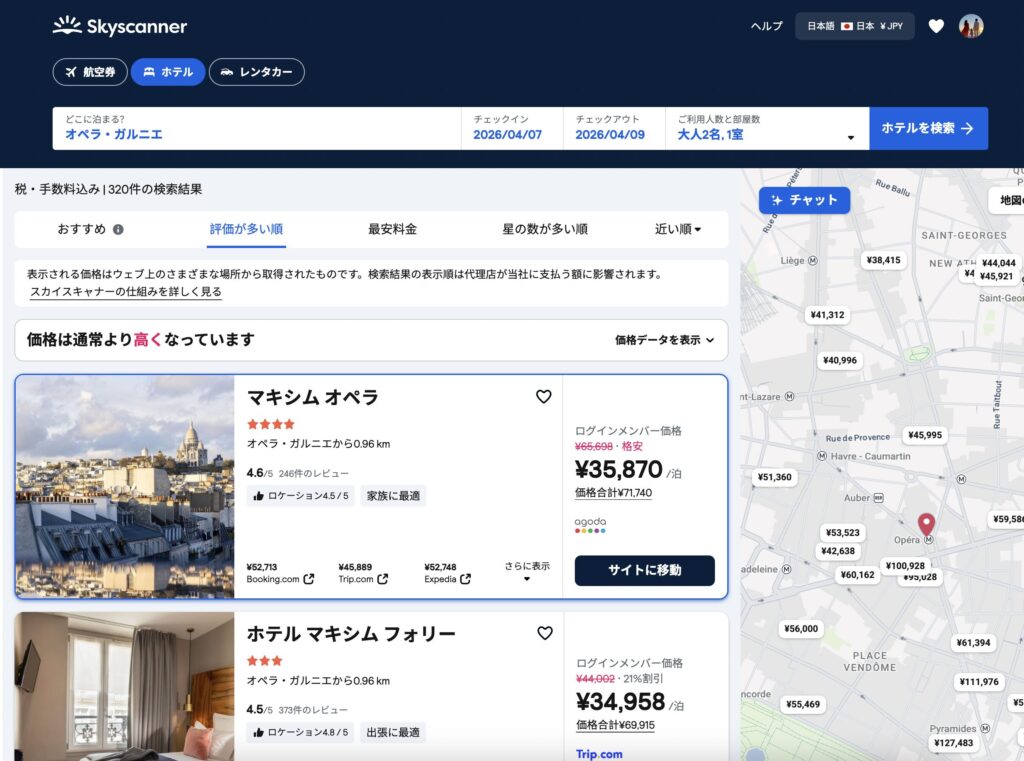Click the info icon beside おすすめ

point(118,230)
